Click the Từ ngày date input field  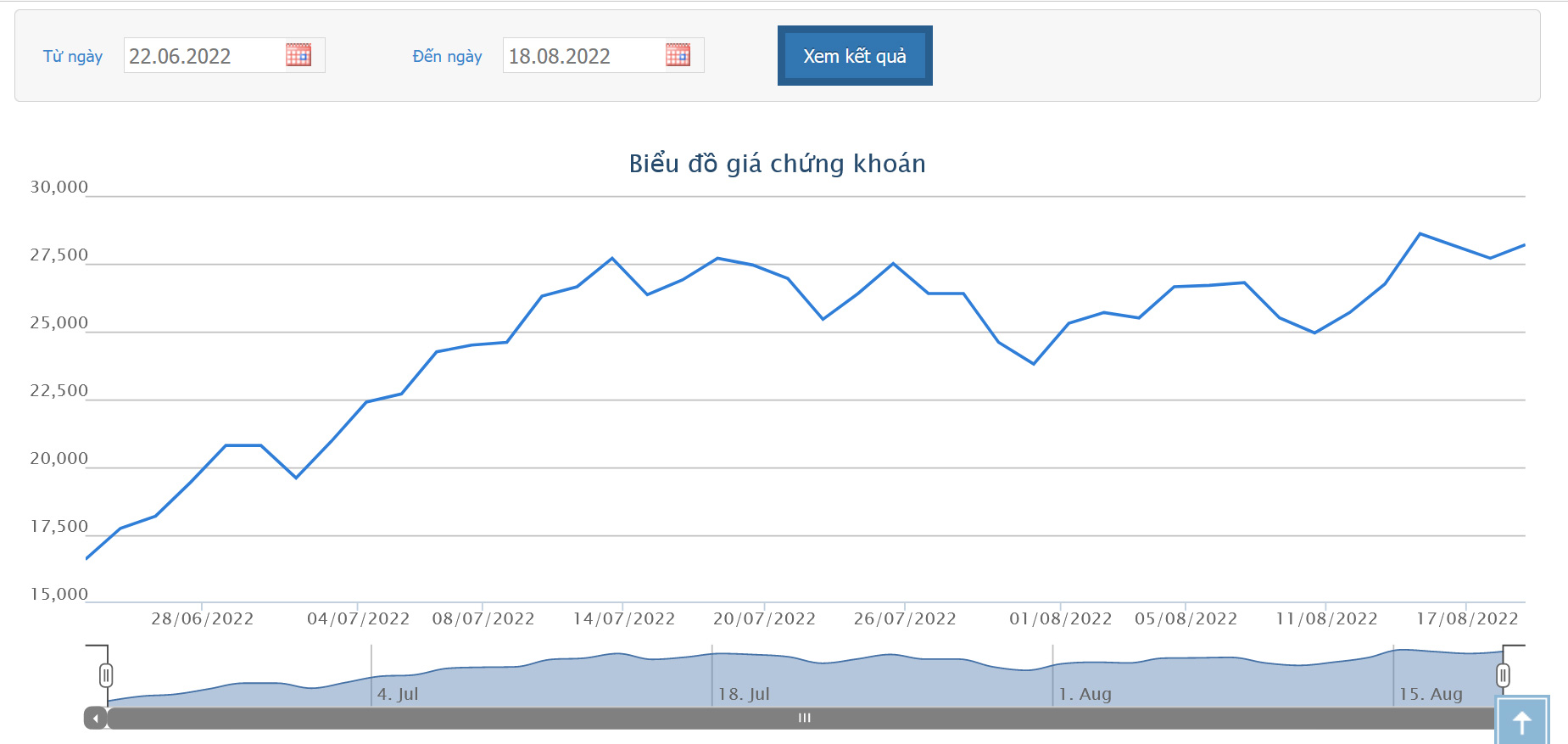(x=224, y=55)
